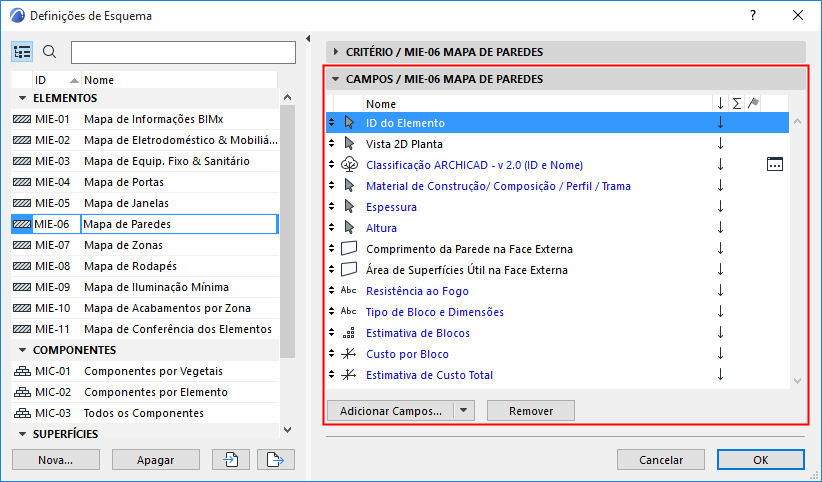This screenshot has height=482, width=822.
Task: Click the surface icon beside Comprimento da Parede
Action: tap(349, 249)
